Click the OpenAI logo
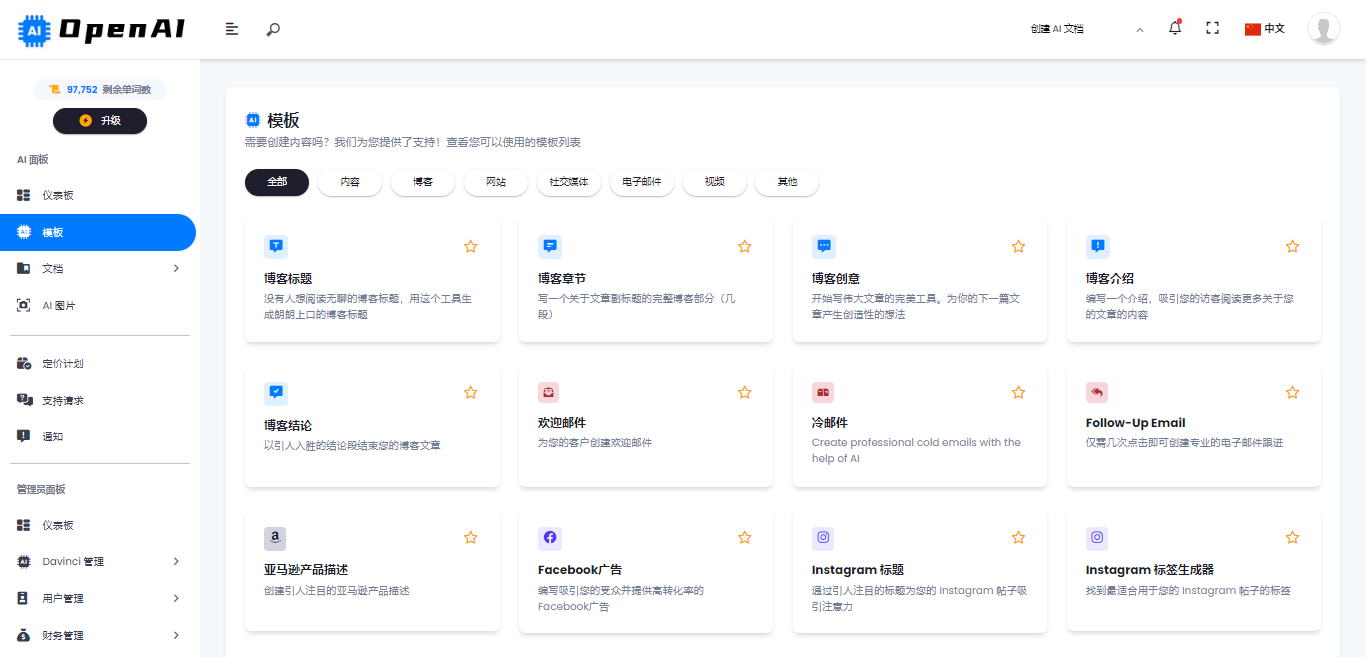This screenshot has width=1366, height=657. (101, 29)
